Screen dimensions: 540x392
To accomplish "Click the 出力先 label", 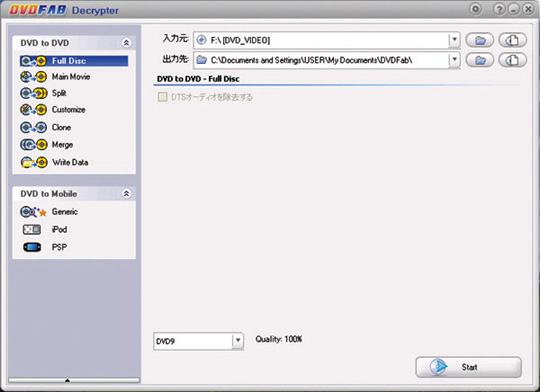I will pyautogui.click(x=175, y=59).
